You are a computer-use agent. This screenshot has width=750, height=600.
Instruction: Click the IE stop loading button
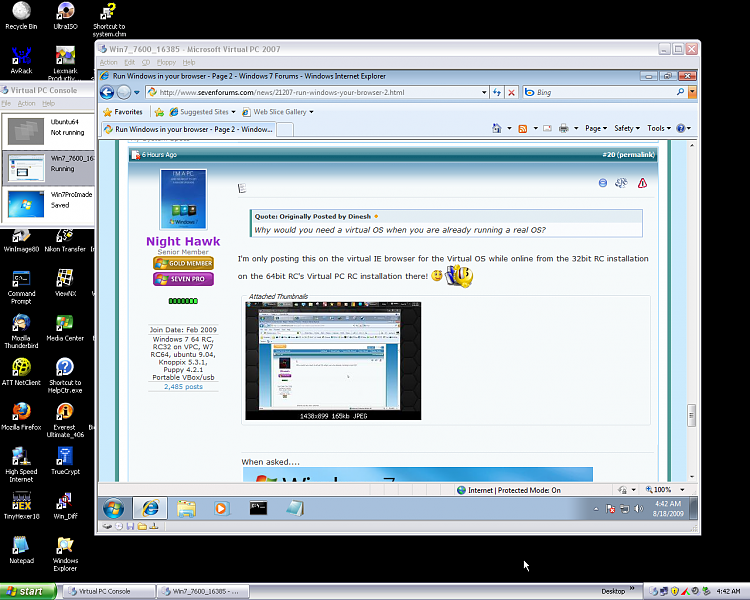tap(511, 92)
